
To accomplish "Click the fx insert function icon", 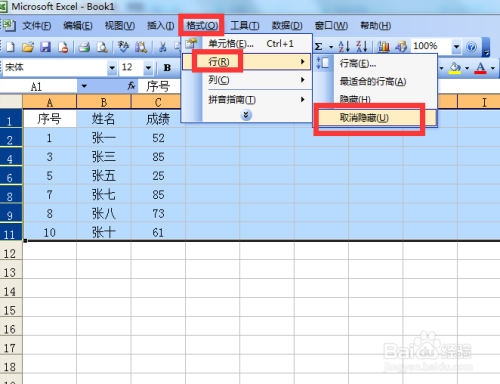I will click(131, 86).
